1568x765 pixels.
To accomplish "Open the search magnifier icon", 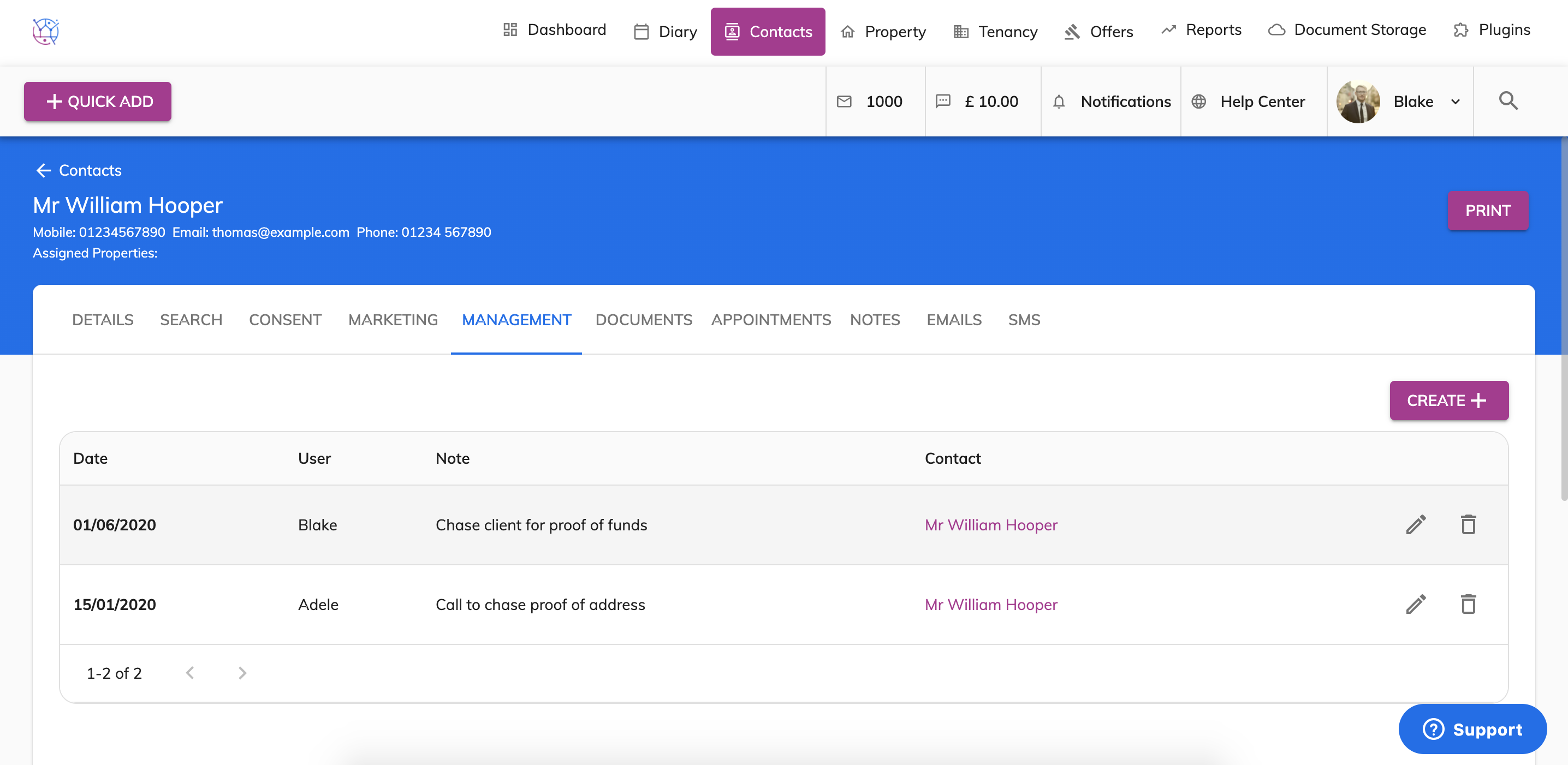I will [1508, 101].
